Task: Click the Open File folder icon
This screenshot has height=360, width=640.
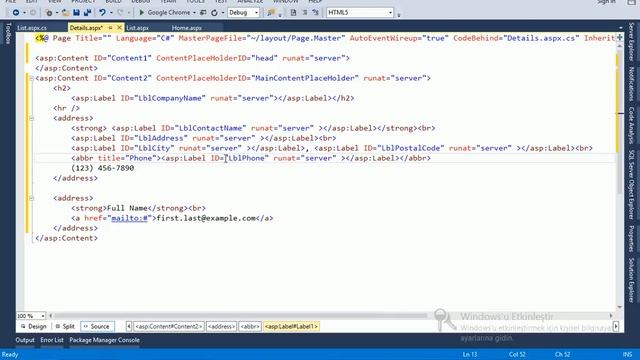Action: pyautogui.click(x=65, y=13)
